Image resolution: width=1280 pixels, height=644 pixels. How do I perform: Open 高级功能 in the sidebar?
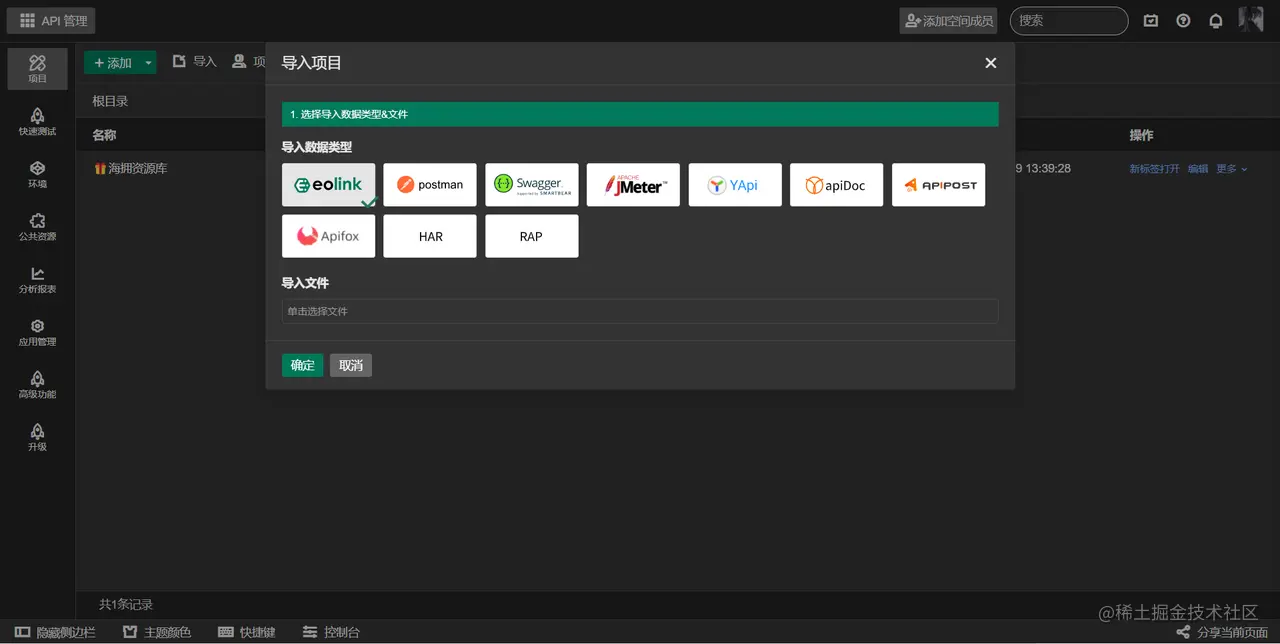(x=37, y=384)
